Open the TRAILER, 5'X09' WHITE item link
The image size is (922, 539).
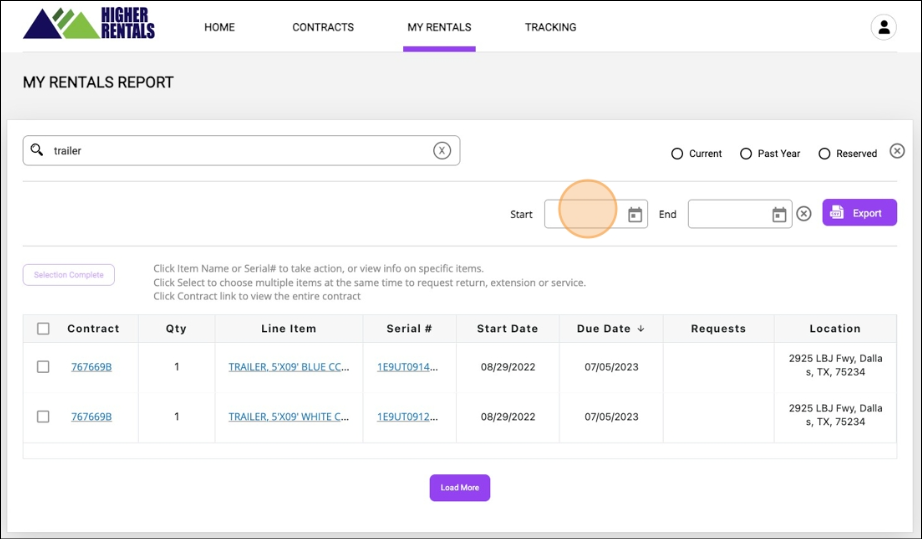click(x=288, y=417)
